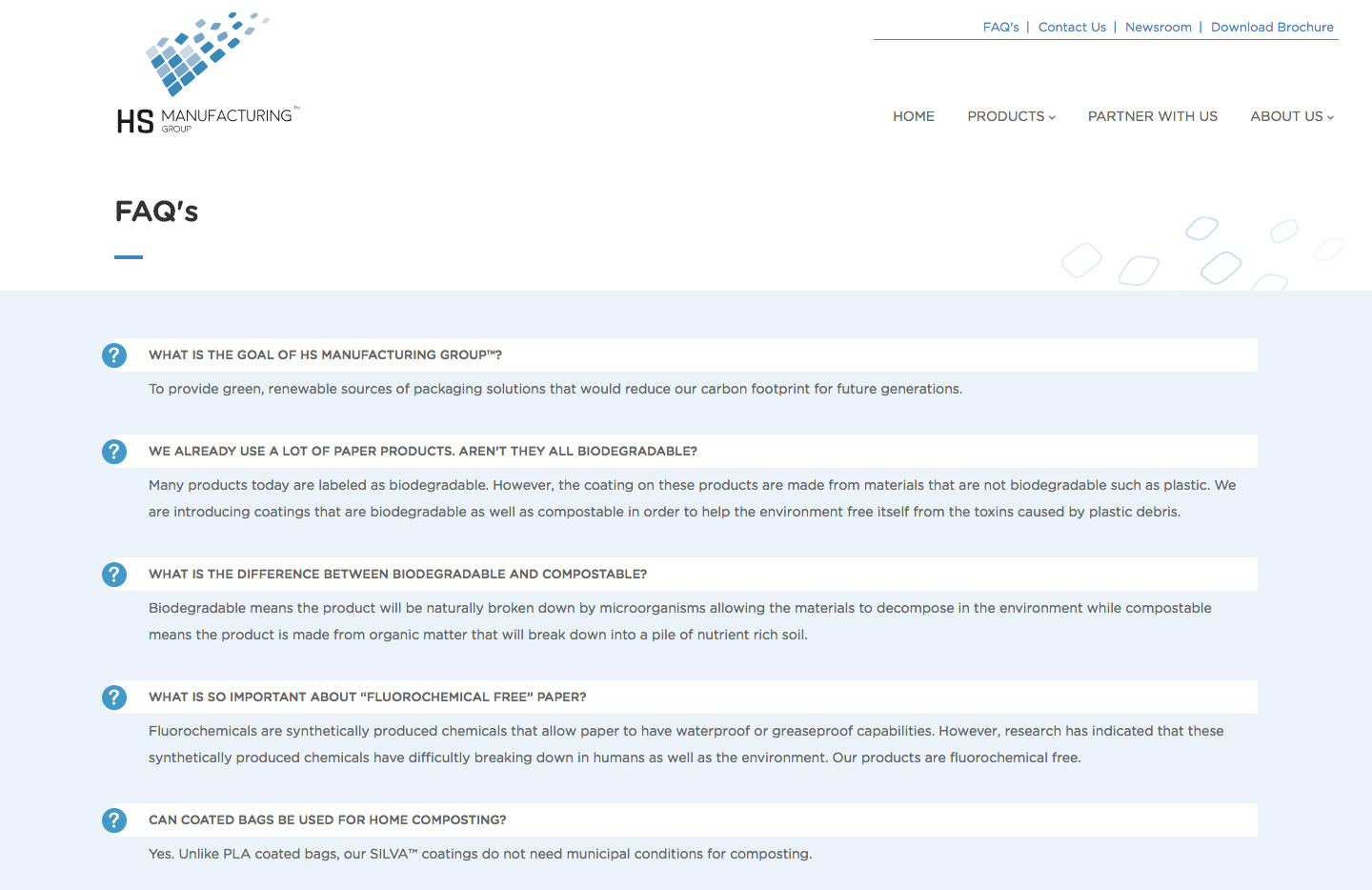Click the HS Manufacturing Group logo

(x=208, y=73)
